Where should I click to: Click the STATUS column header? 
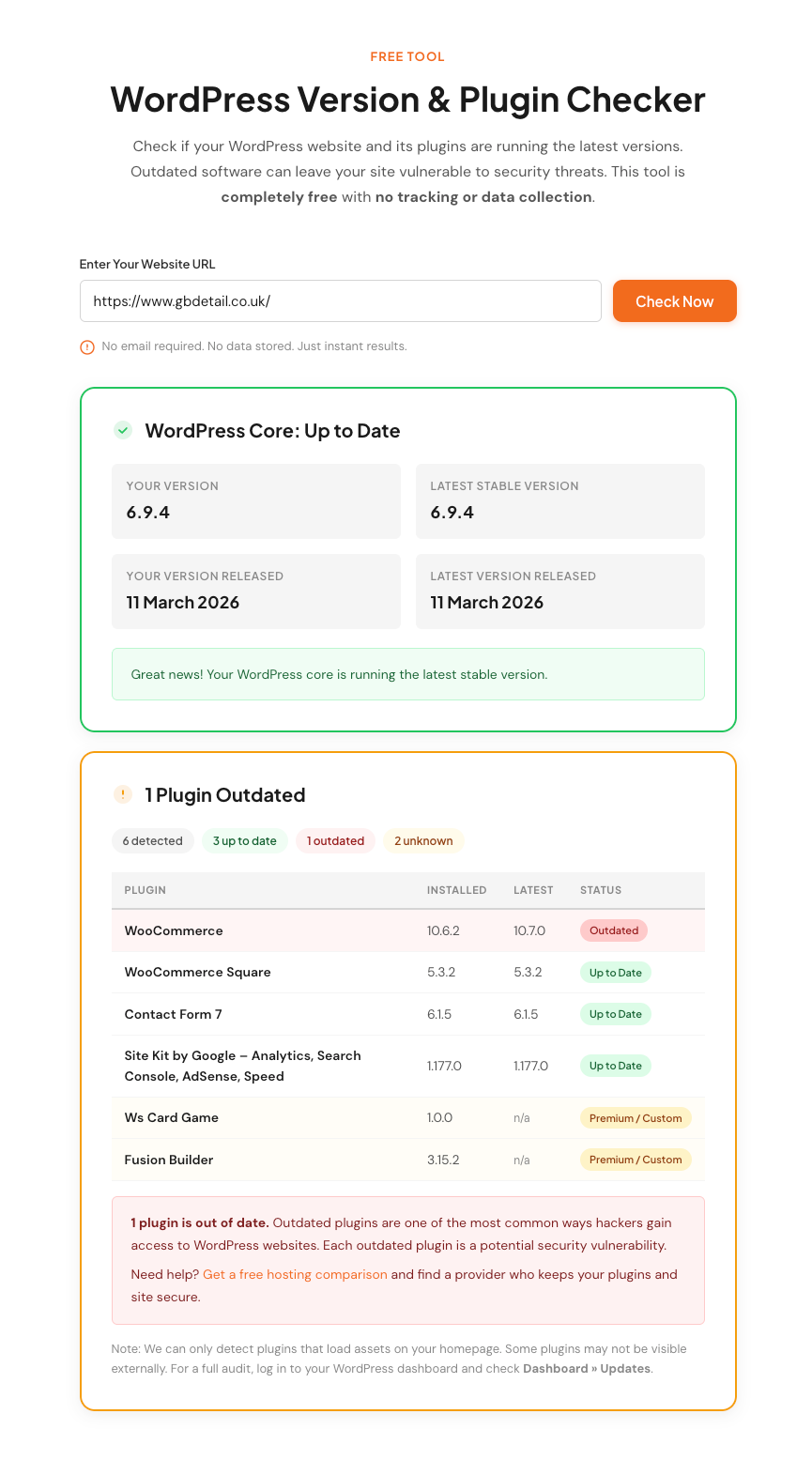tap(601, 890)
